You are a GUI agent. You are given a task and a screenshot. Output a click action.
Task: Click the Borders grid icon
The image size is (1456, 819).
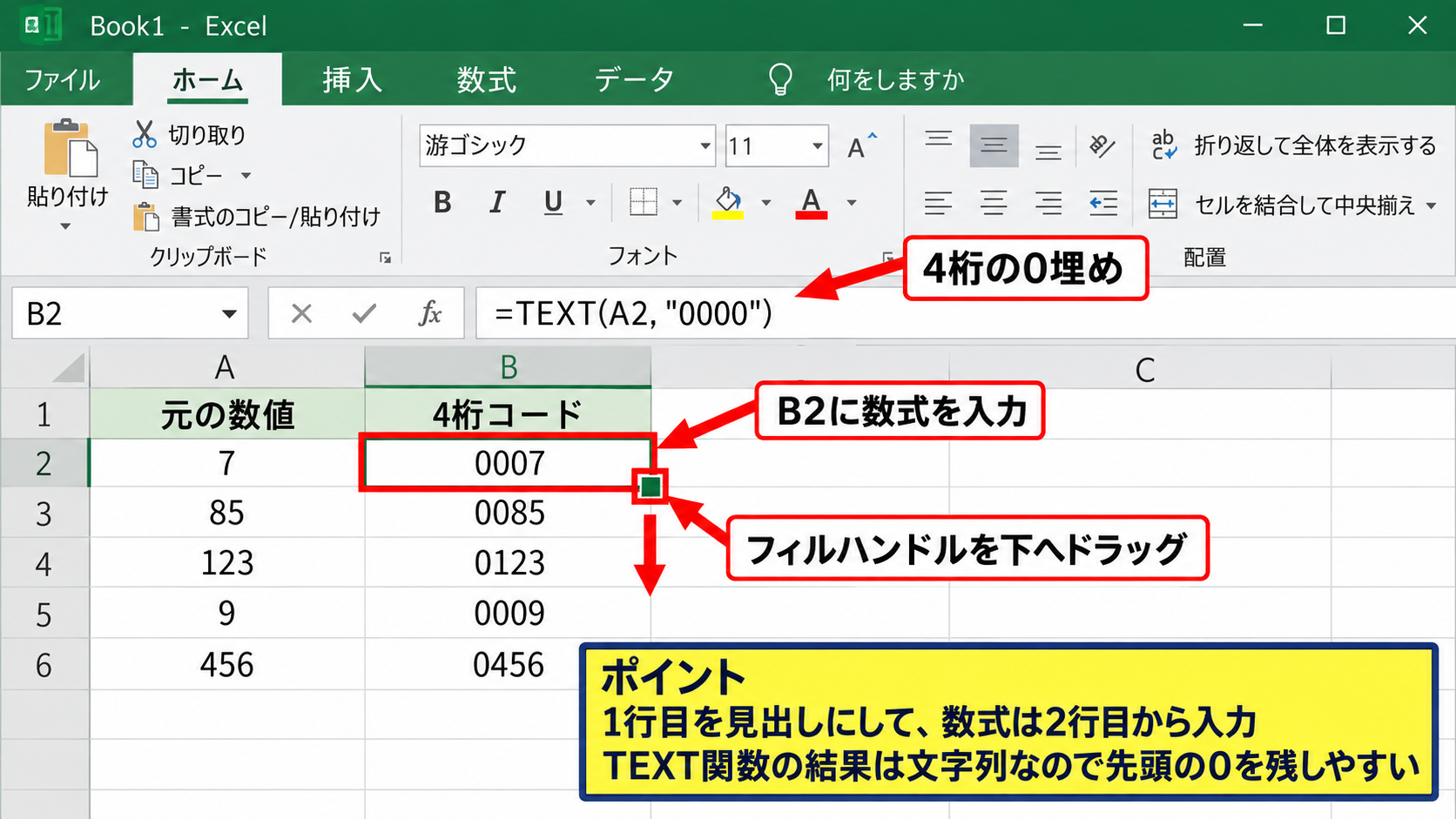(x=643, y=203)
